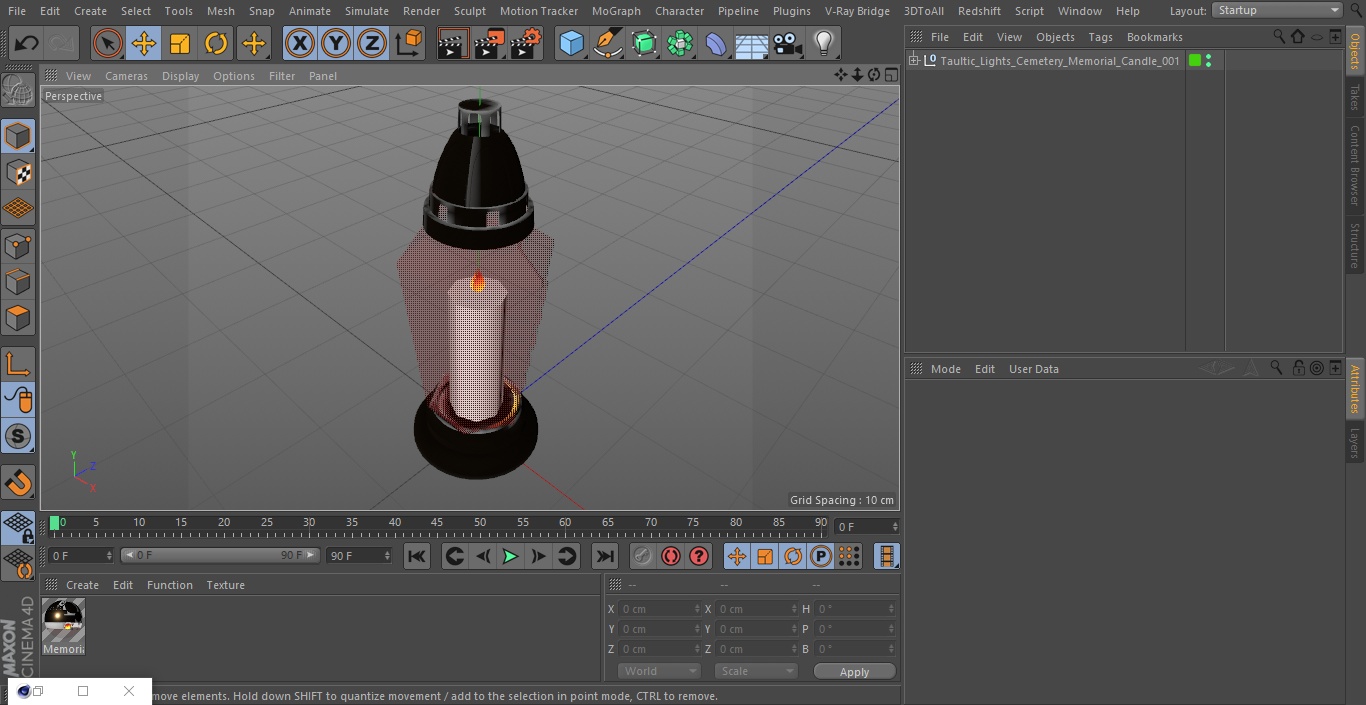Enable Axis mode in left toolbar
This screenshot has height=705, width=1366.
[x=18, y=364]
